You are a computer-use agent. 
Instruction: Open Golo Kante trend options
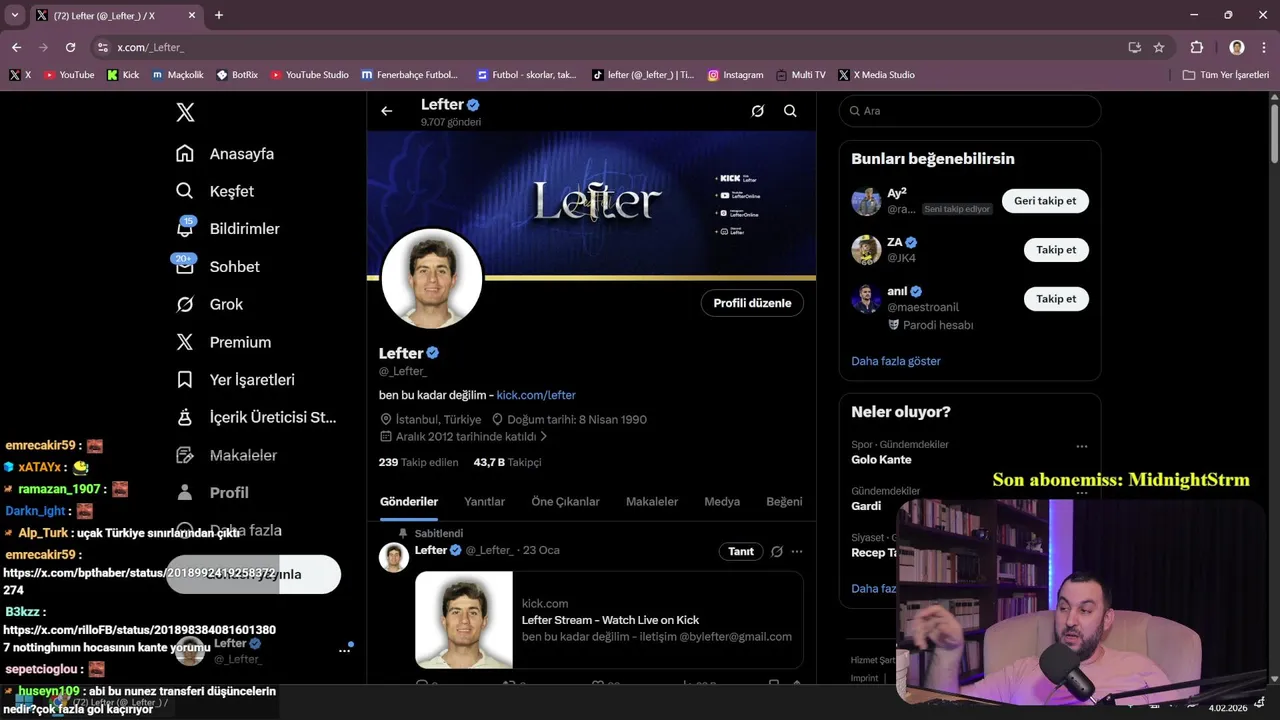(1082, 446)
